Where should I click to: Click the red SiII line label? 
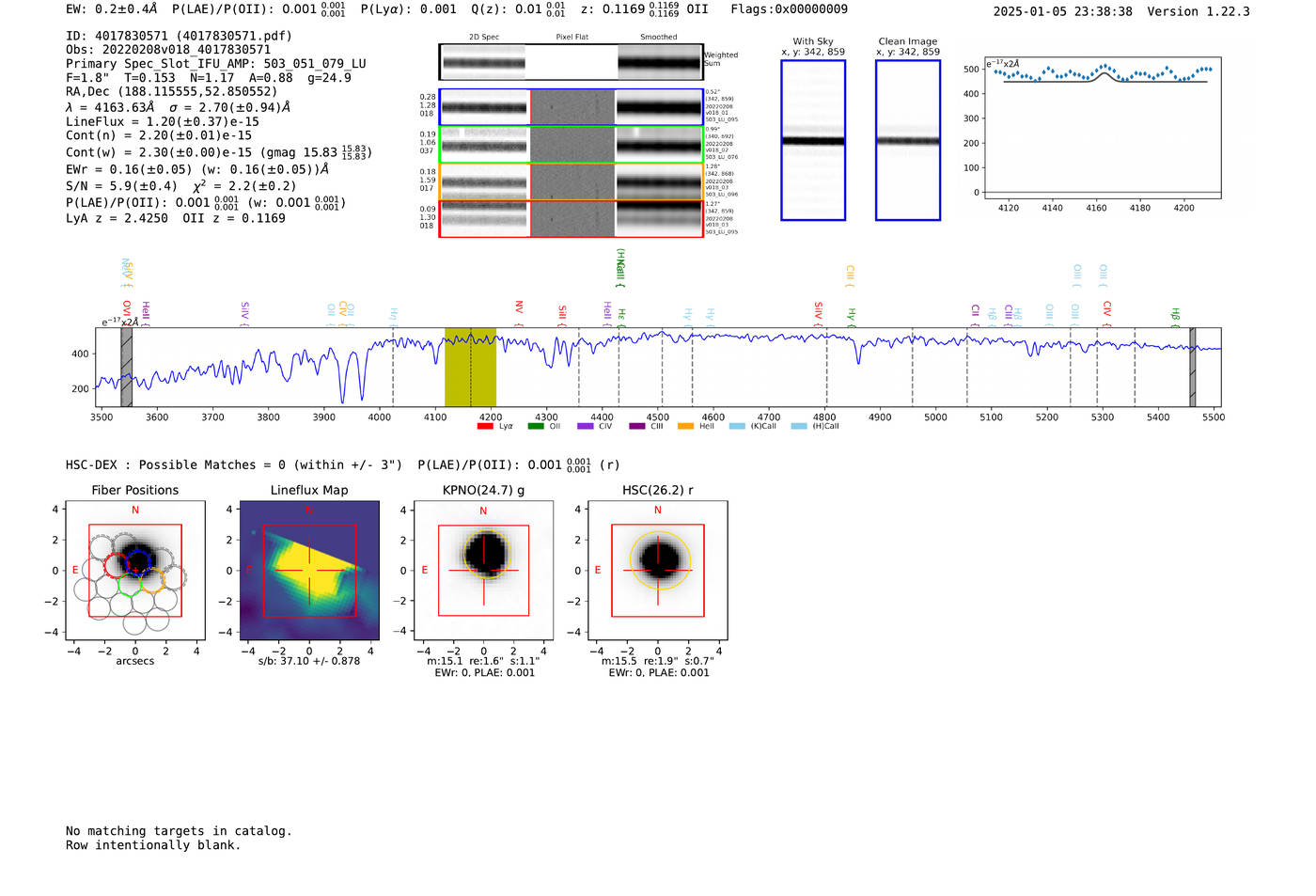click(562, 313)
